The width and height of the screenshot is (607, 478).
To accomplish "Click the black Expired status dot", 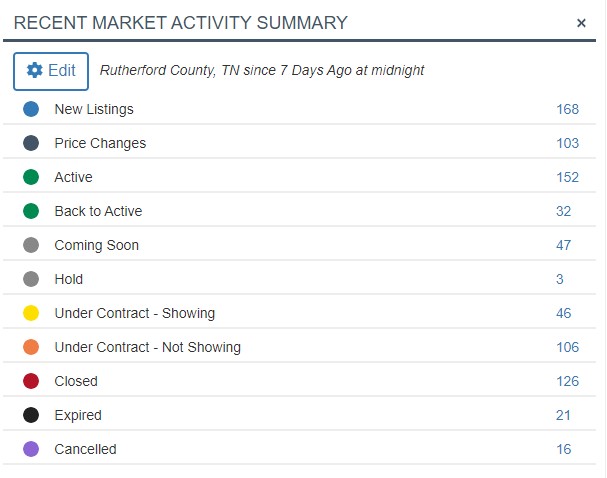I will (x=31, y=415).
